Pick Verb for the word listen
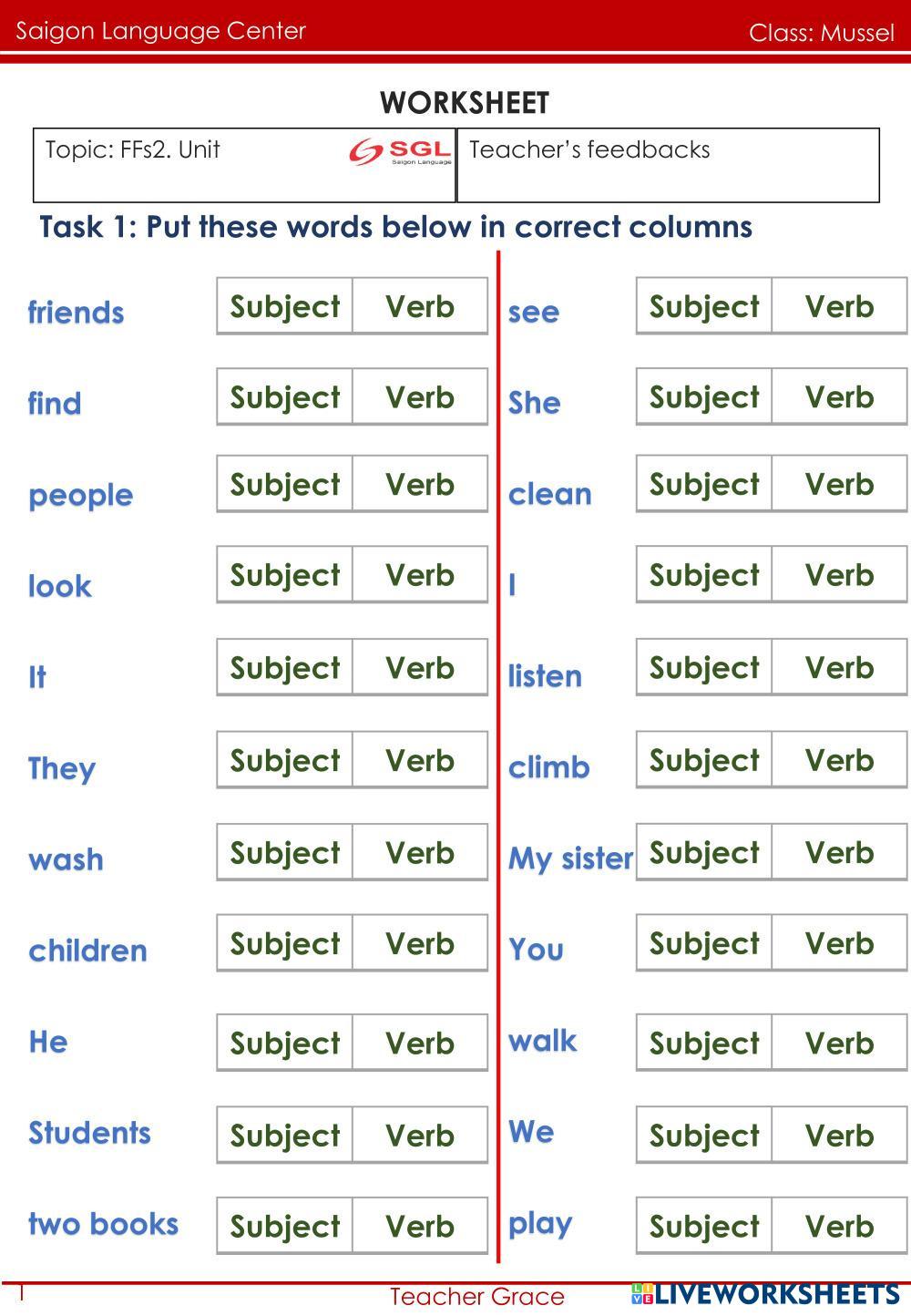The width and height of the screenshot is (911, 1316). click(x=839, y=668)
